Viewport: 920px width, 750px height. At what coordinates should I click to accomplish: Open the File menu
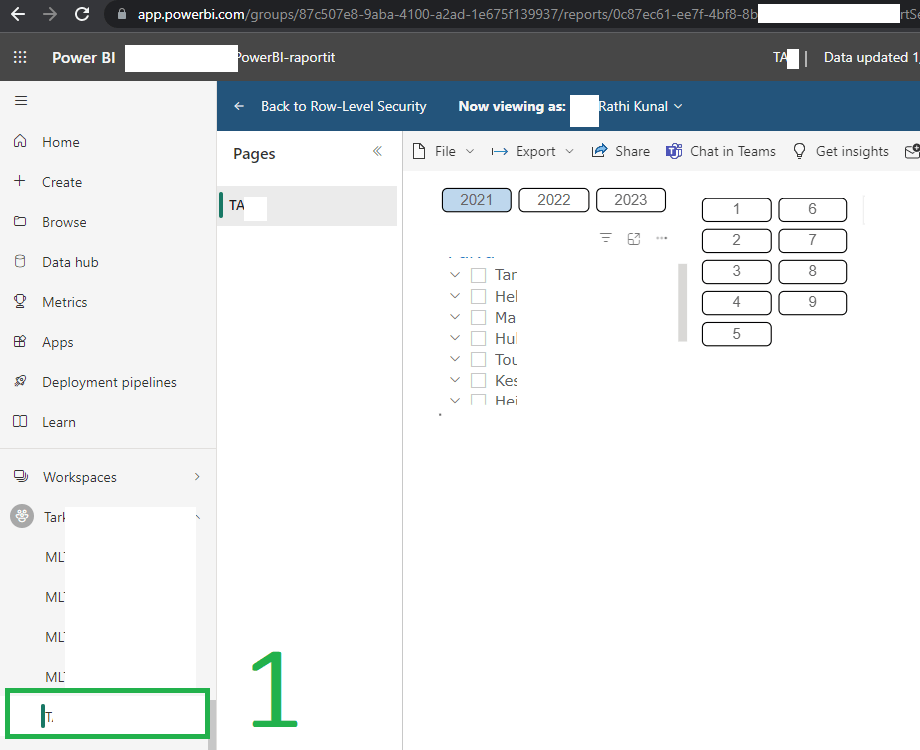443,151
